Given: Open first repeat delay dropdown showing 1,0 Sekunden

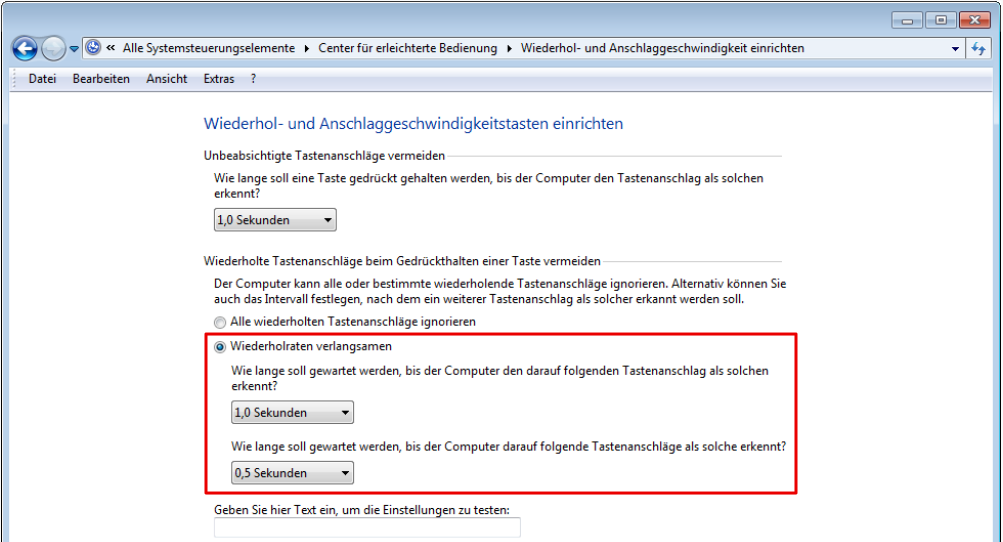Looking at the screenshot, I should [x=292, y=413].
